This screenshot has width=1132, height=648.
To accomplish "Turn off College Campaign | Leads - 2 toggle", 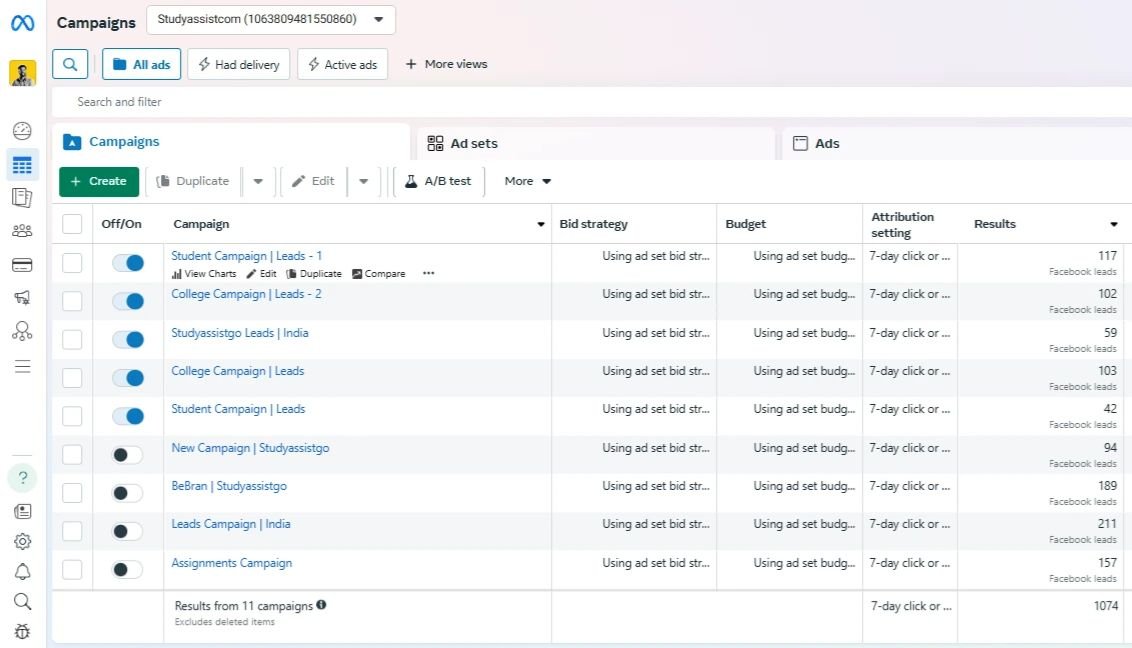I will click(128, 301).
